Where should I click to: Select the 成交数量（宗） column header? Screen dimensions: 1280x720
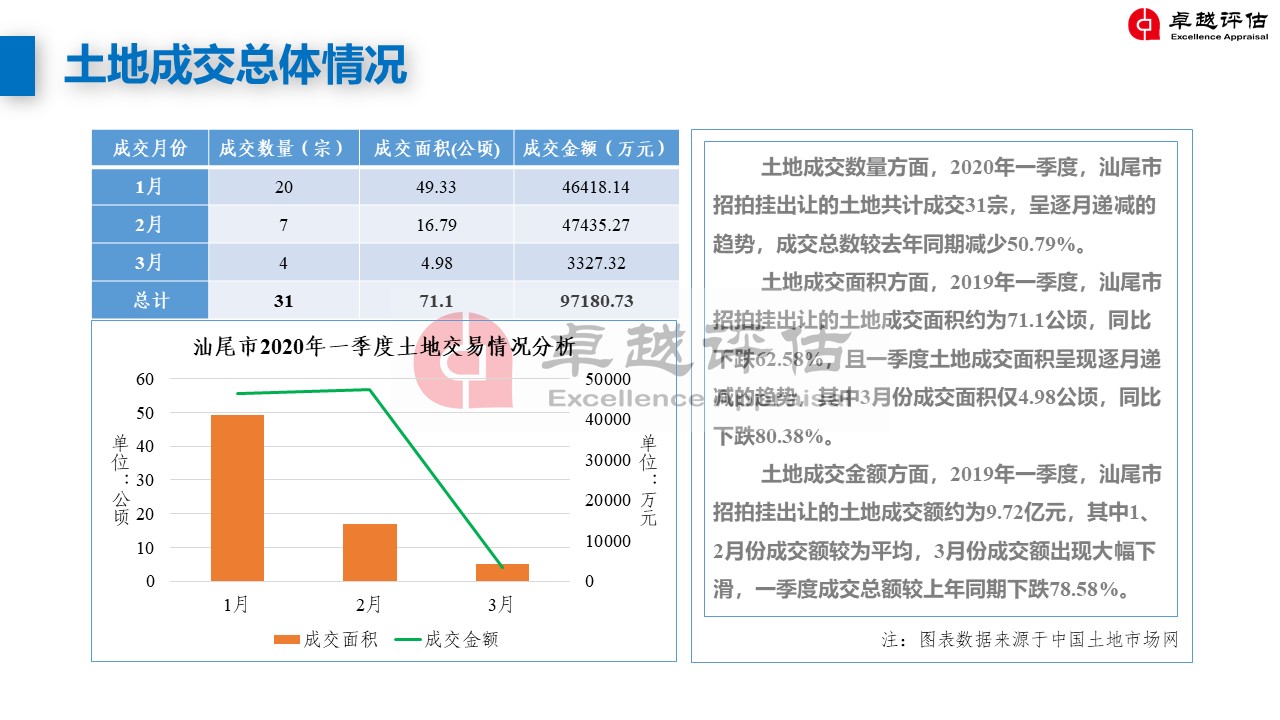pos(283,148)
